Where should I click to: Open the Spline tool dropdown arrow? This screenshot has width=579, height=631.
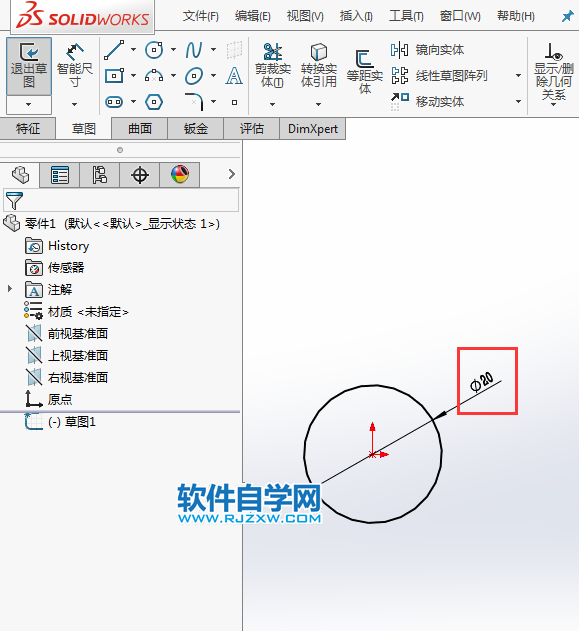point(213,49)
